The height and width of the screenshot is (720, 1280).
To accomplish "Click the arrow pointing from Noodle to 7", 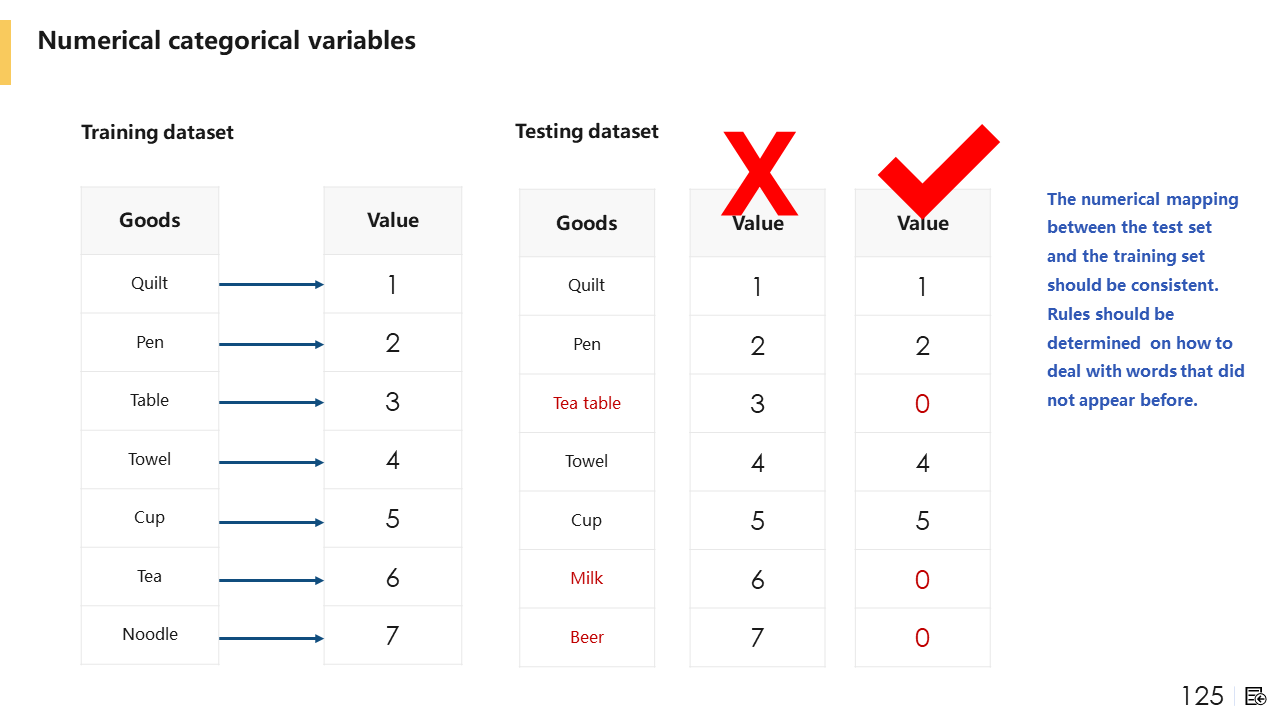I will click(271, 638).
